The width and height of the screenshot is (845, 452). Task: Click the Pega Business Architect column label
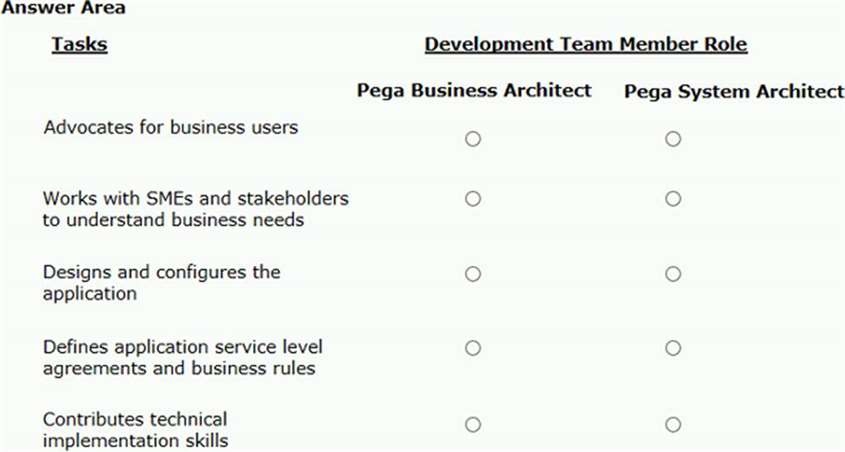click(x=474, y=91)
